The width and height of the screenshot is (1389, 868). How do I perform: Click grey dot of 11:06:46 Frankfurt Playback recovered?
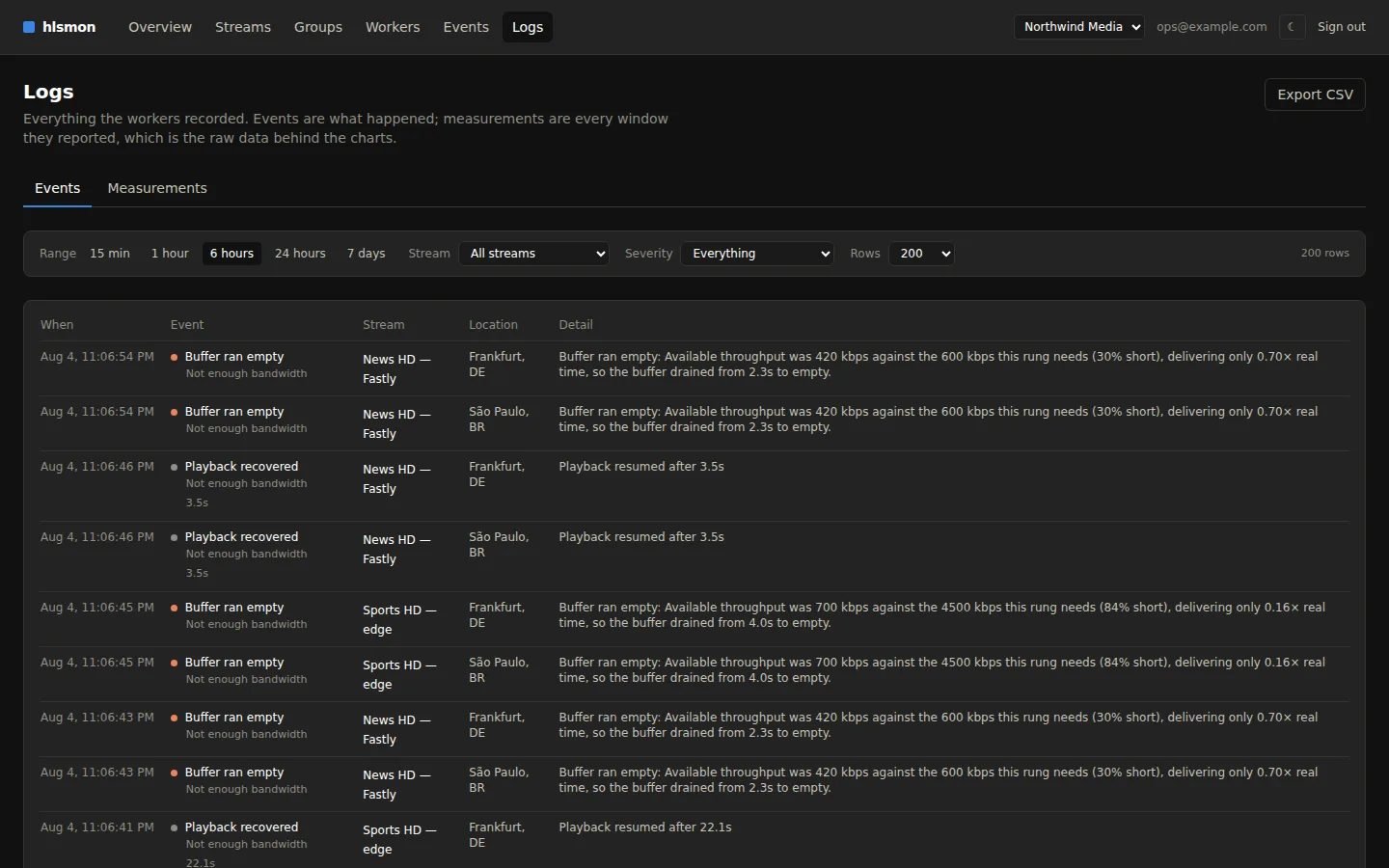coord(175,467)
